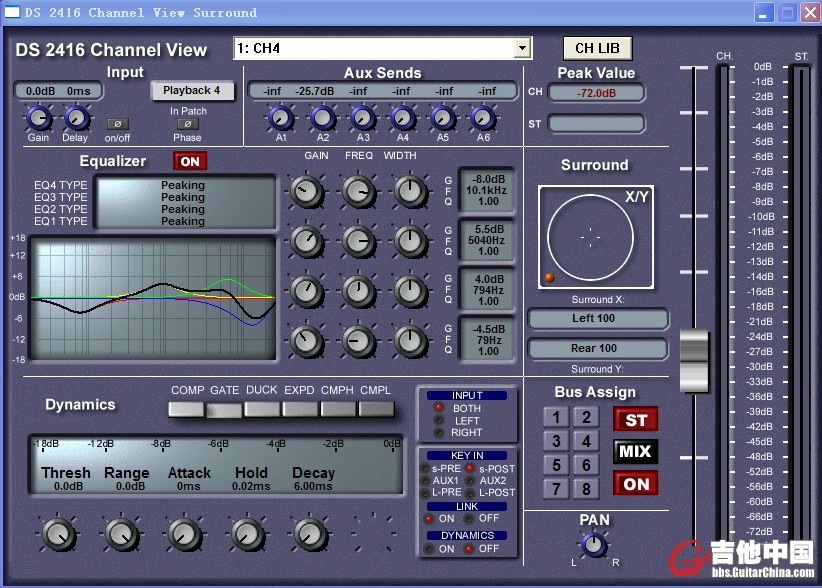Screen dimensions: 822x588
Task: Select the EXPD dynamics type
Action: tap(300, 409)
